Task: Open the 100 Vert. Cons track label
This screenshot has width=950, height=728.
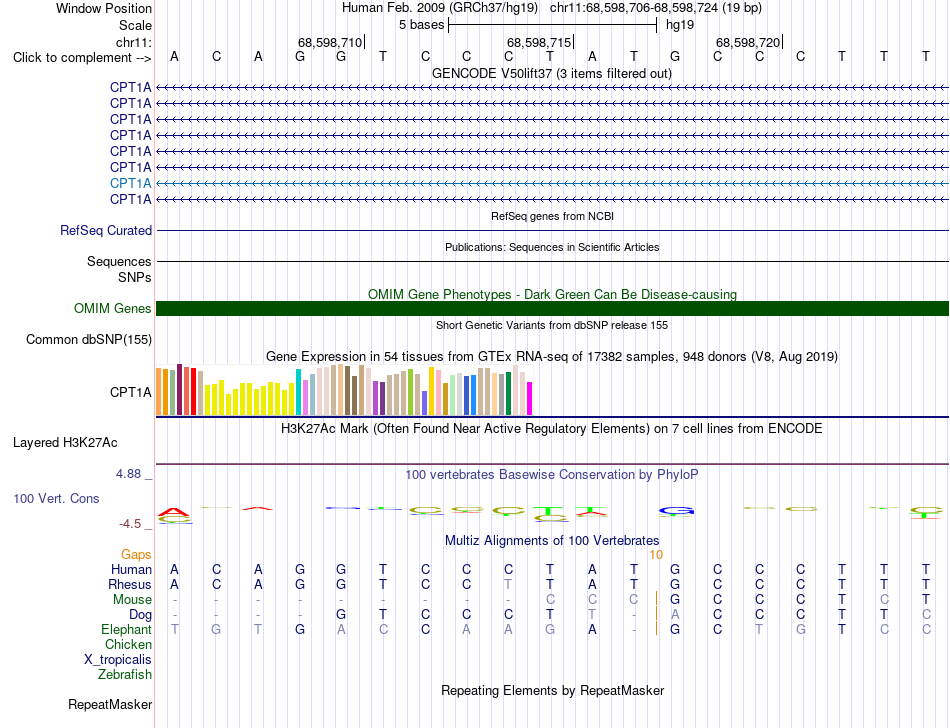Action: coord(56,498)
